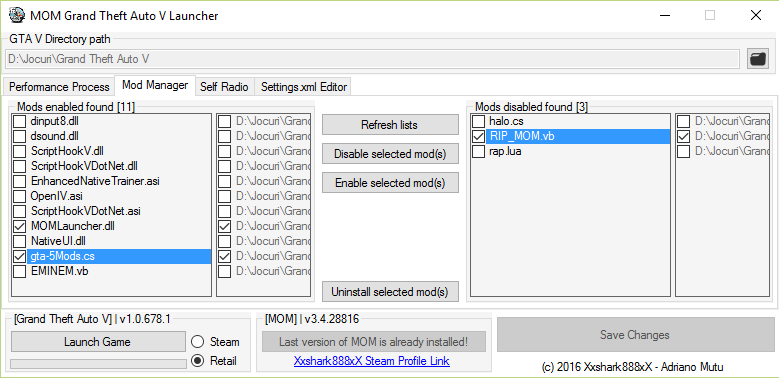Click Refresh lists button
Image resolution: width=779 pixels, height=378 pixels.
coord(390,125)
